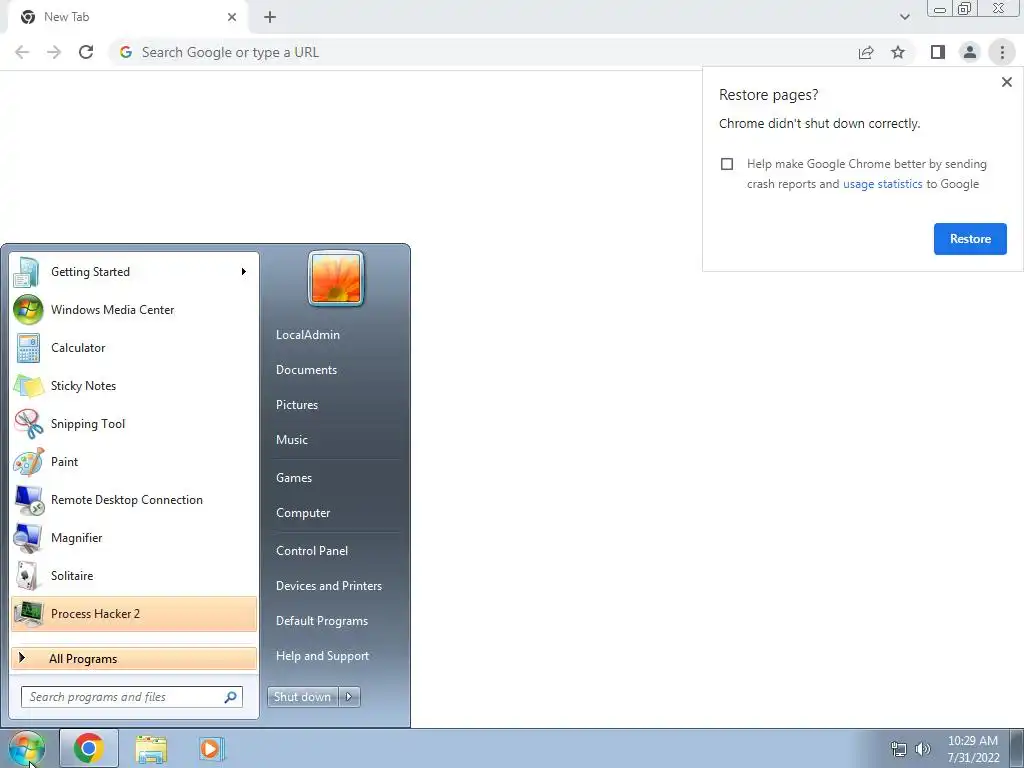This screenshot has height=768, width=1024.
Task: Expand the Getting Started submenu arrow
Action: [x=244, y=272]
